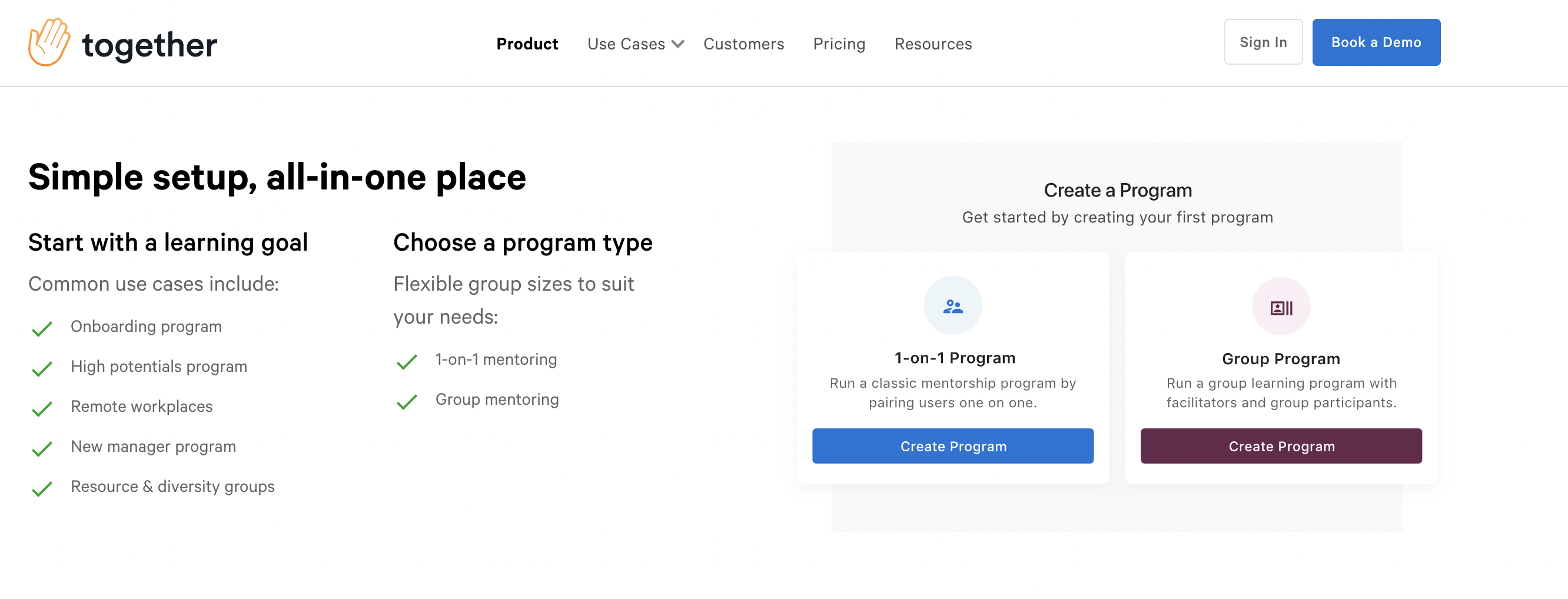Click the Group Program icon

tap(1281, 308)
